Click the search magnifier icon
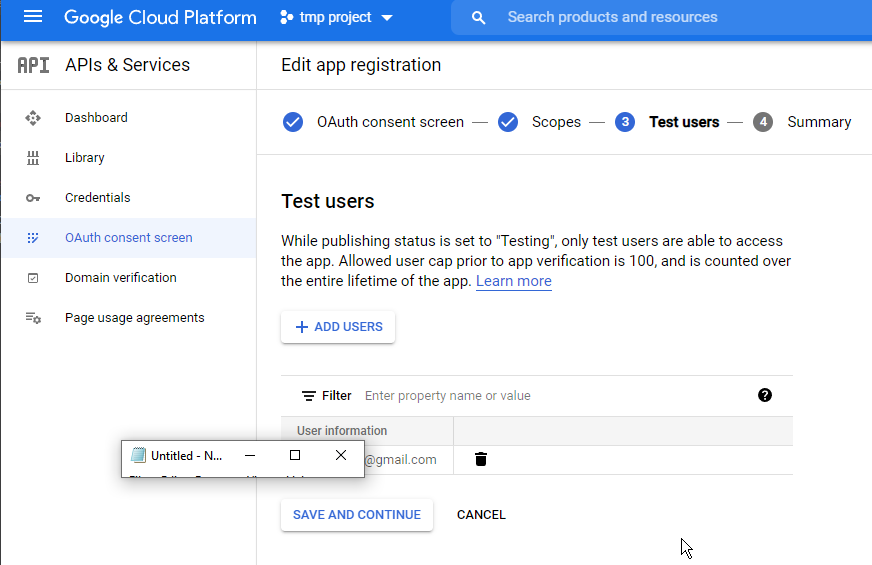The image size is (872, 565). [x=479, y=18]
